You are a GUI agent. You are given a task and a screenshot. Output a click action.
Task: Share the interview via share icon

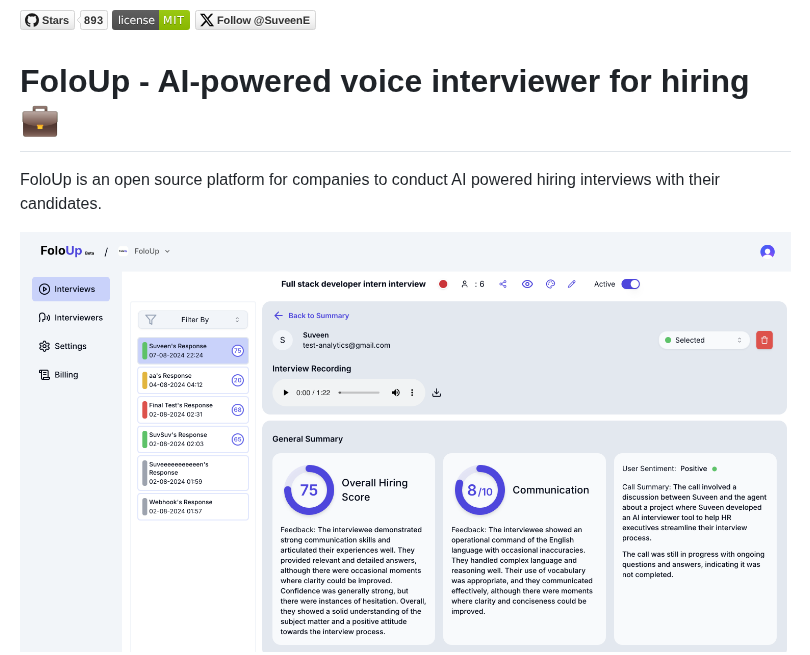[x=503, y=284]
